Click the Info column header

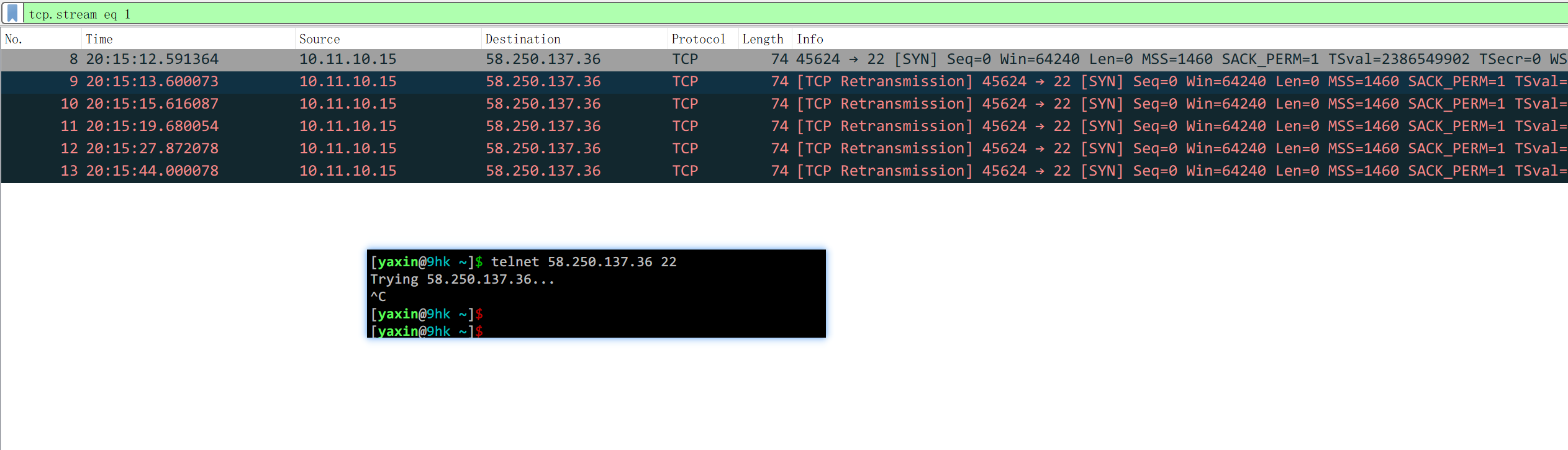pyautogui.click(x=1180, y=39)
